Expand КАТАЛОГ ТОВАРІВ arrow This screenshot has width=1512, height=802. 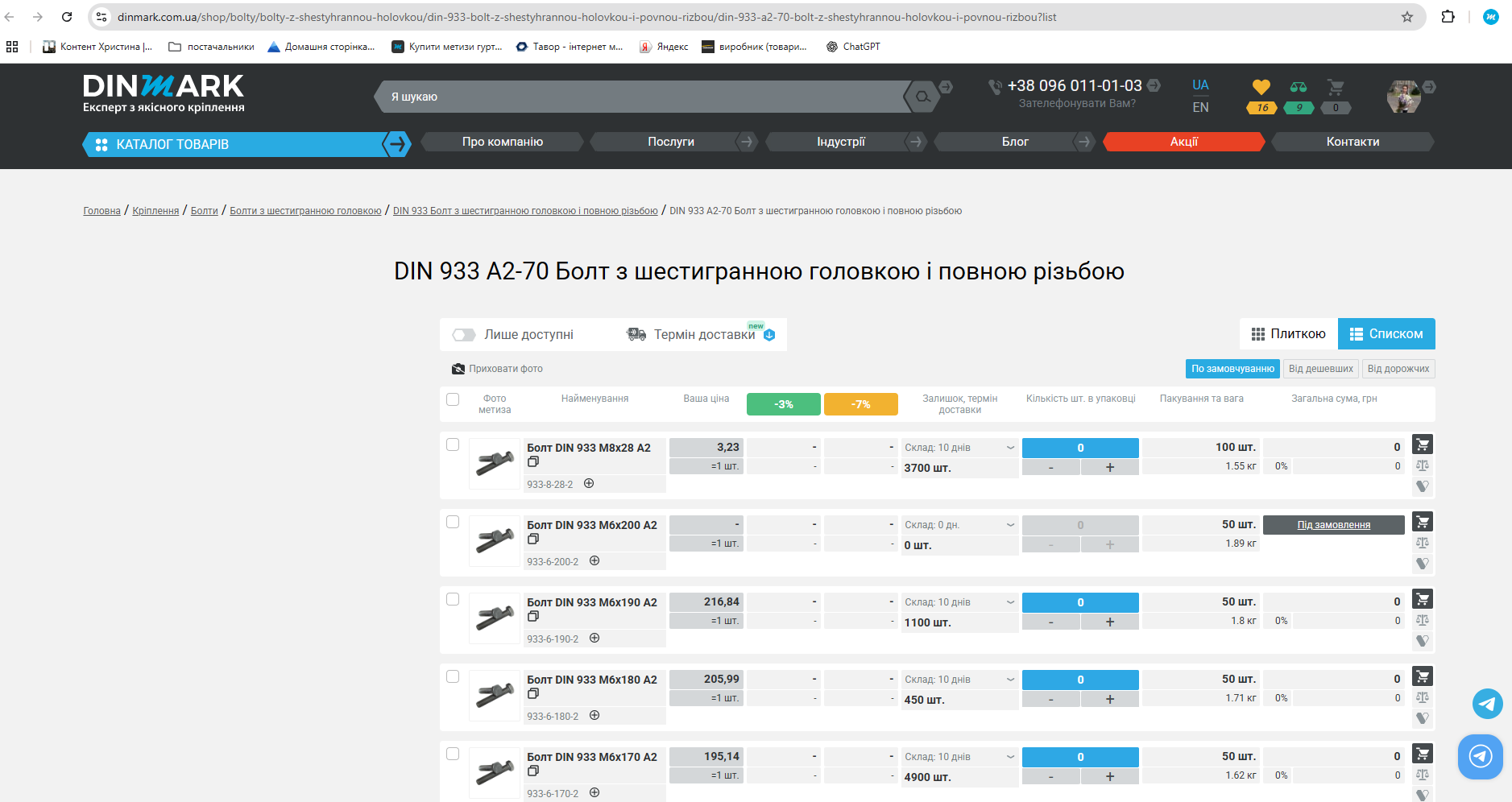[396, 144]
